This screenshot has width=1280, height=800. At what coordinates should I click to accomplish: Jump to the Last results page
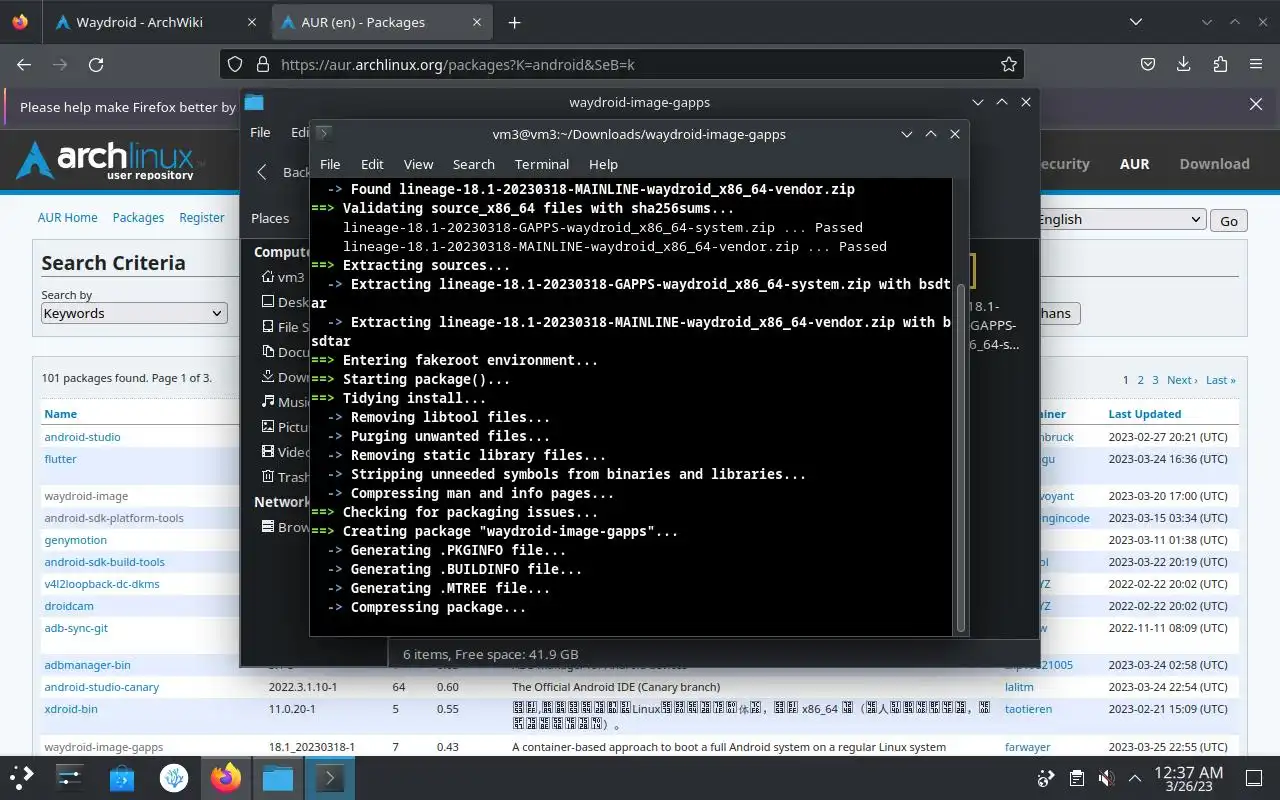pyautogui.click(x=1220, y=380)
